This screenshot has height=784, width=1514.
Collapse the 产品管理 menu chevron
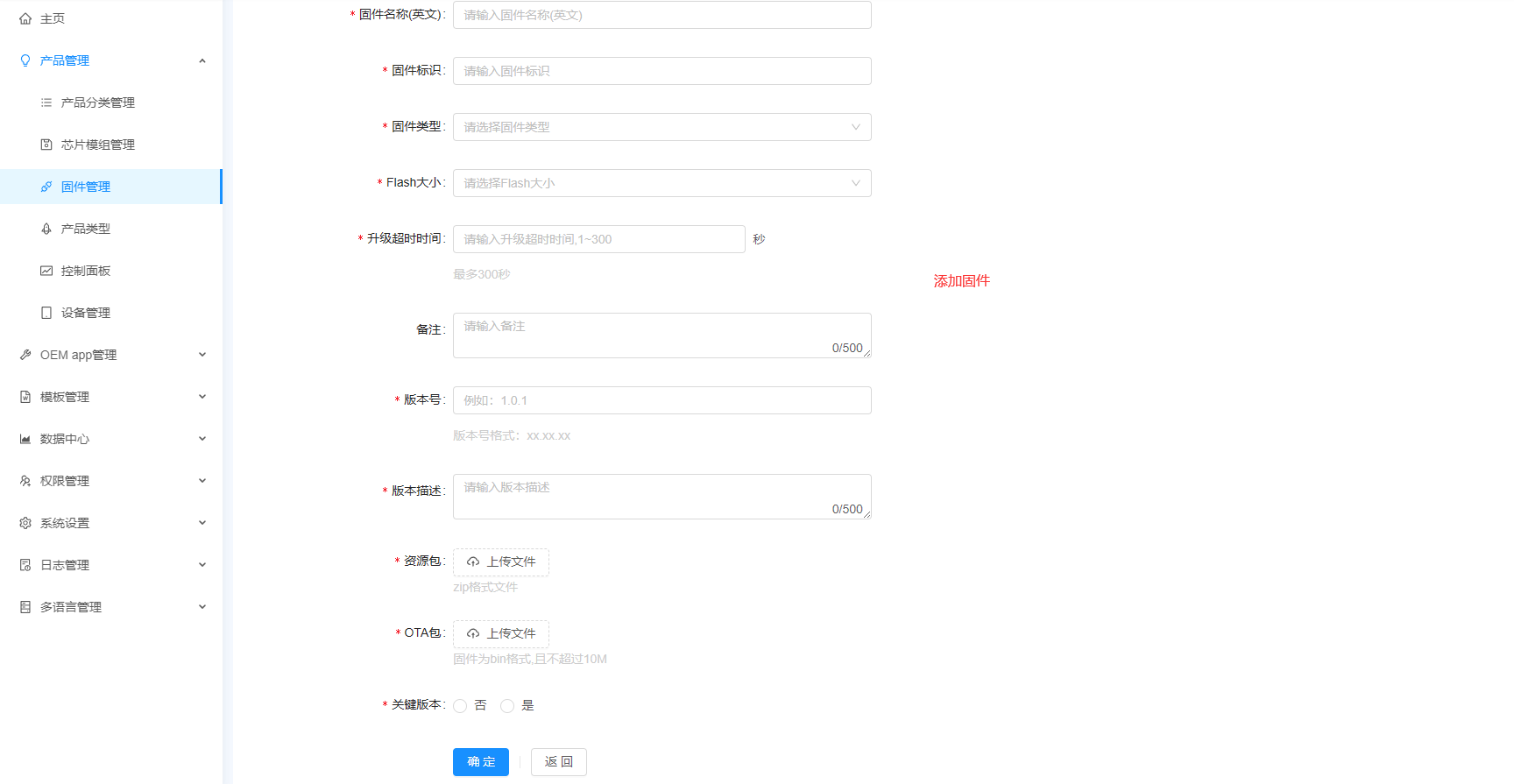[202, 60]
